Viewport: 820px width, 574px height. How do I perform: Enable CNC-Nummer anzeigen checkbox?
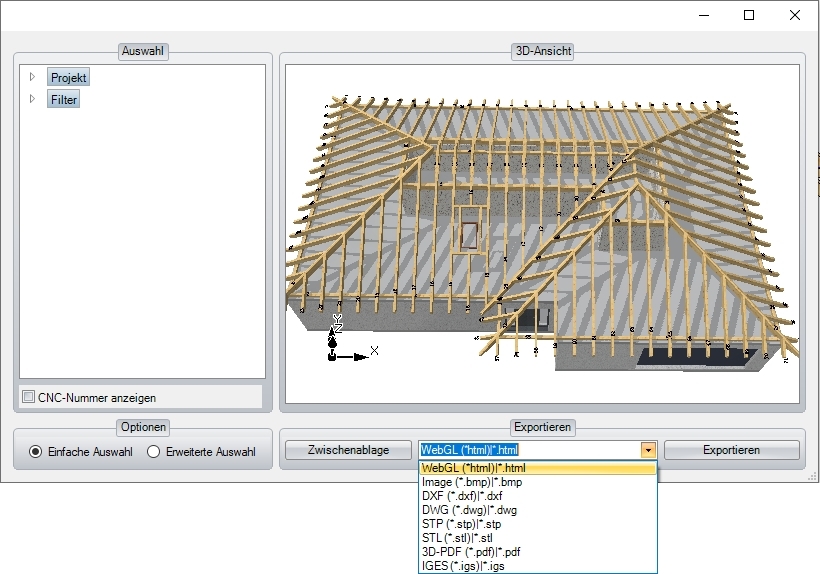click(29, 397)
